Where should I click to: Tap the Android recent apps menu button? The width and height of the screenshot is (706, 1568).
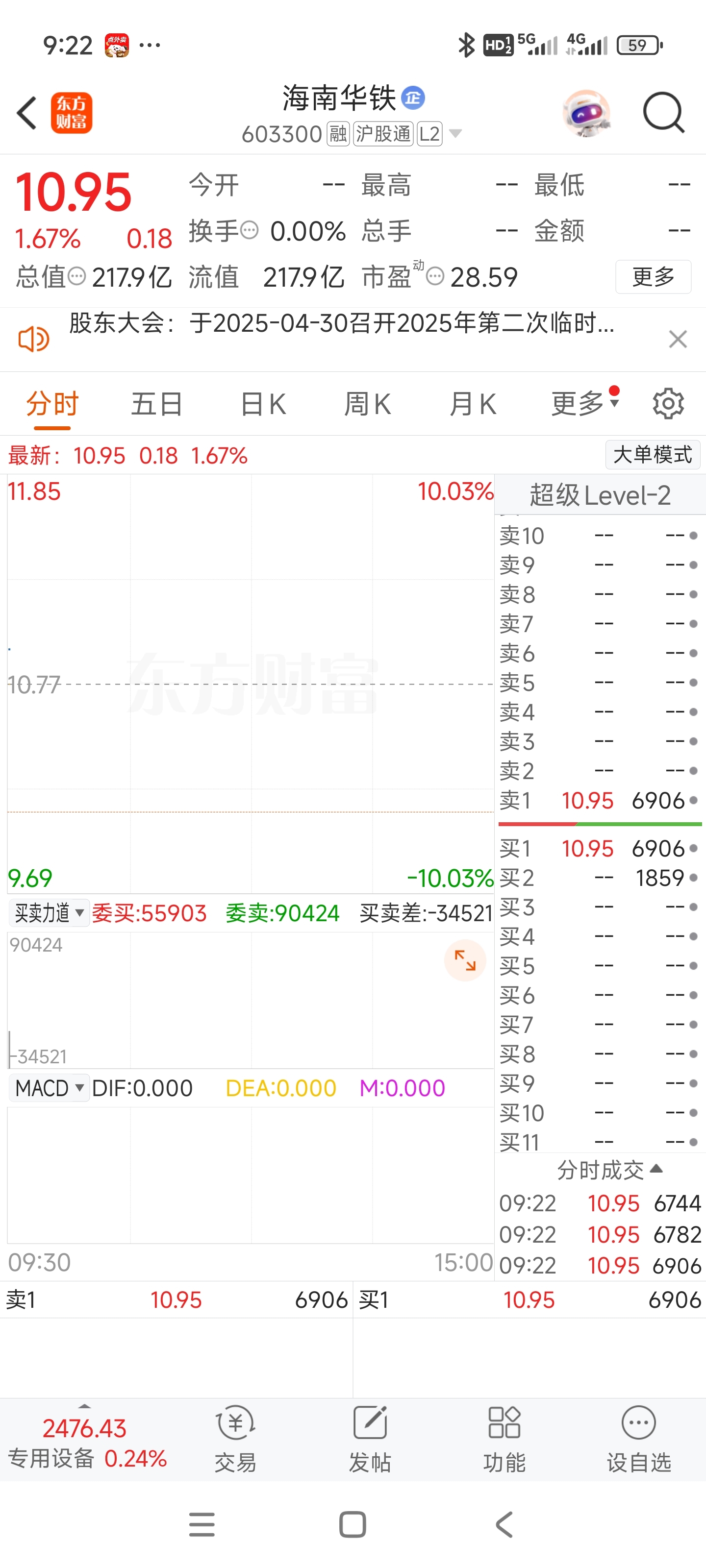click(202, 1525)
